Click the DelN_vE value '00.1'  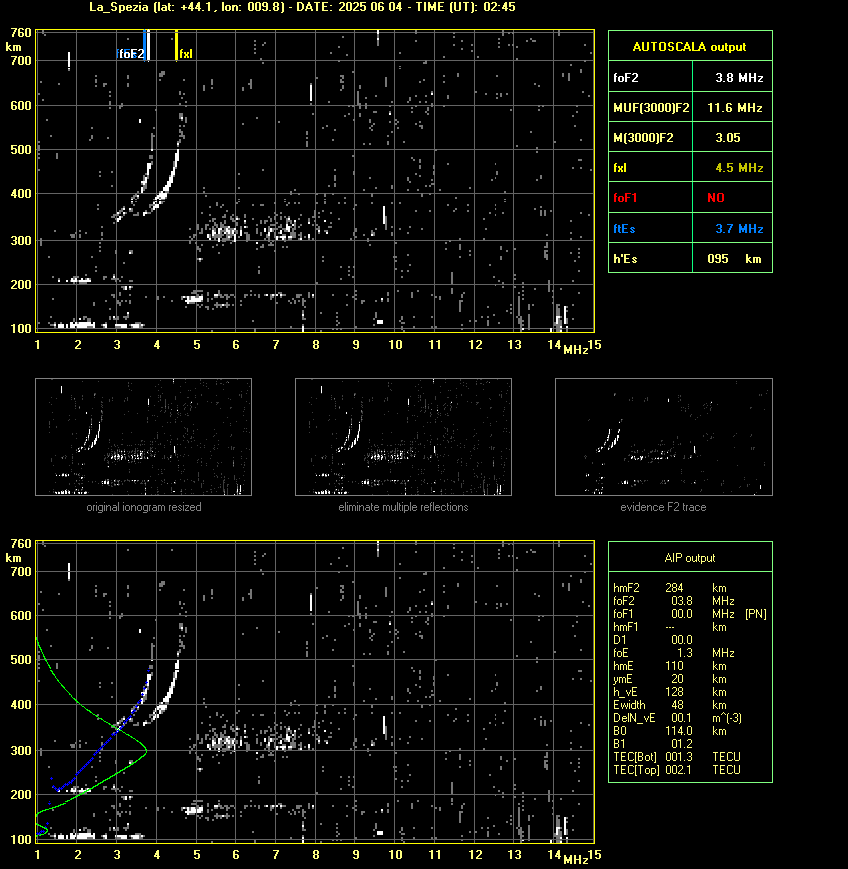682,718
